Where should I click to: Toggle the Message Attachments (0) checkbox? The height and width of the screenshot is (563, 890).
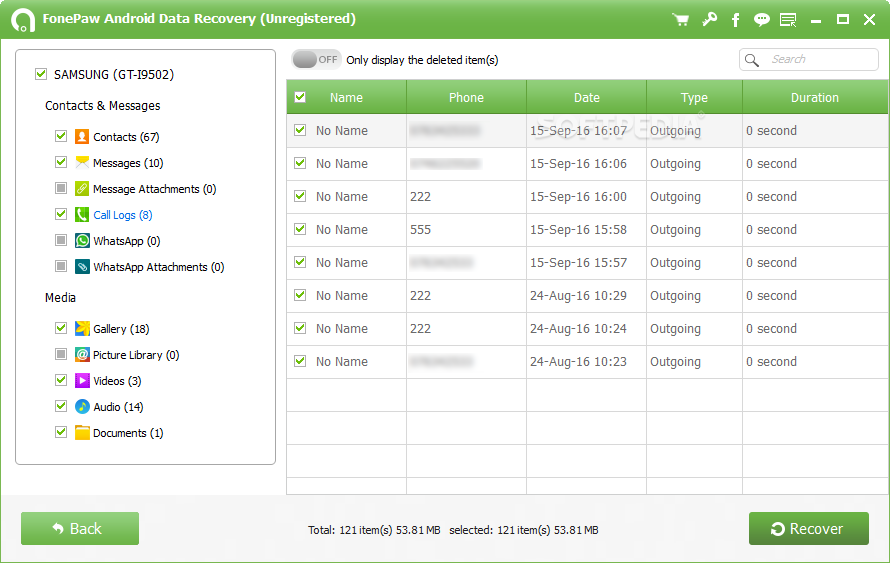(x=61, y=188)
